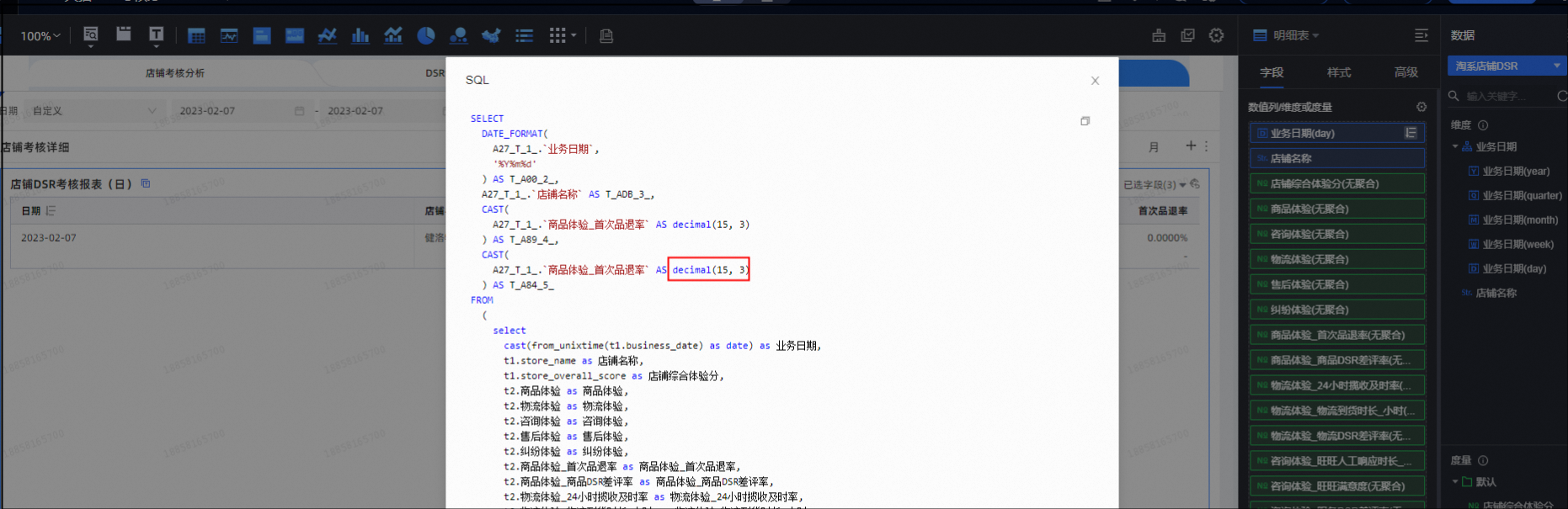Select the bar chart icon in toolbar
Viewport: 1568px width, 509px height.
point(360,35)
